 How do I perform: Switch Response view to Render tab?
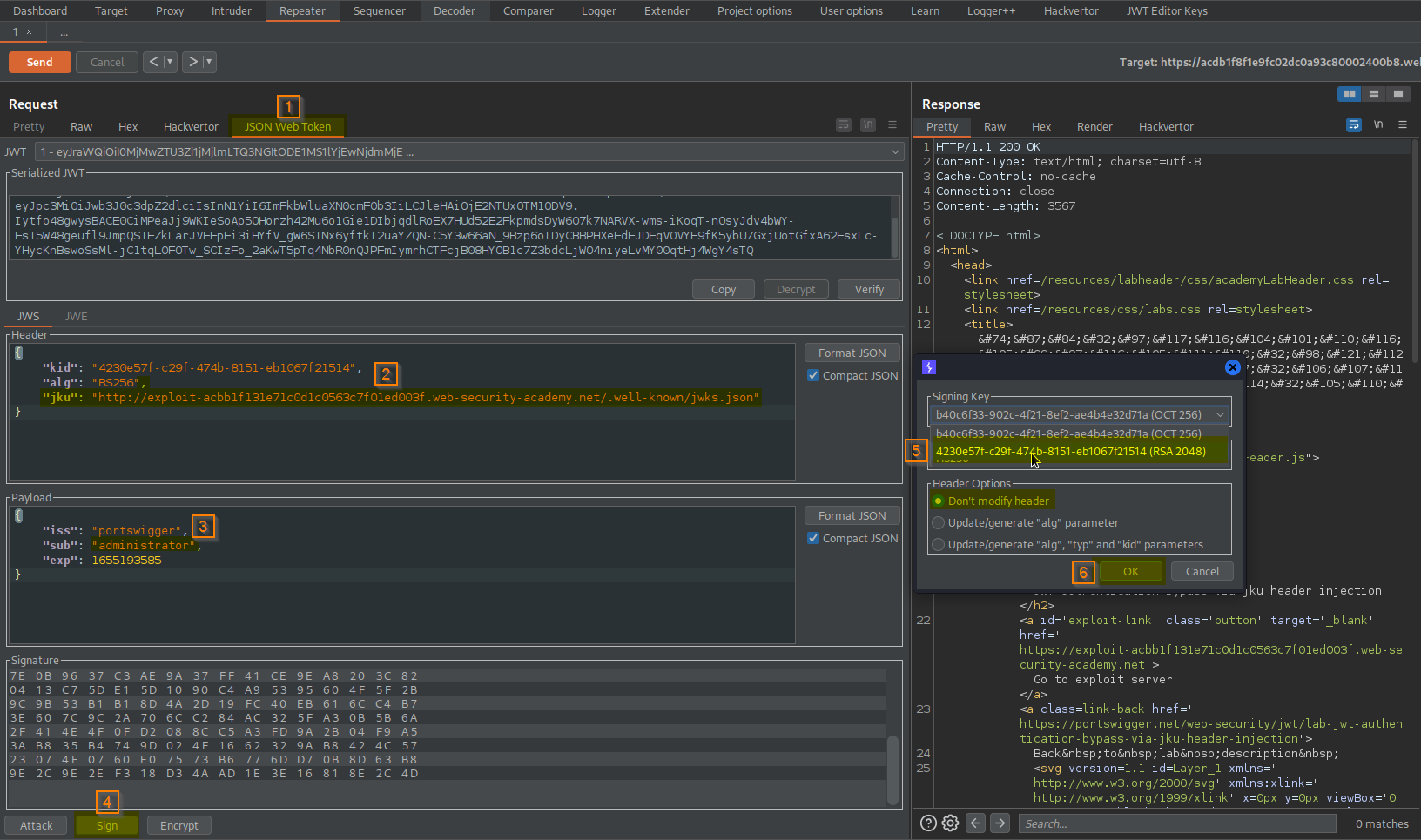pos(1094,126)
